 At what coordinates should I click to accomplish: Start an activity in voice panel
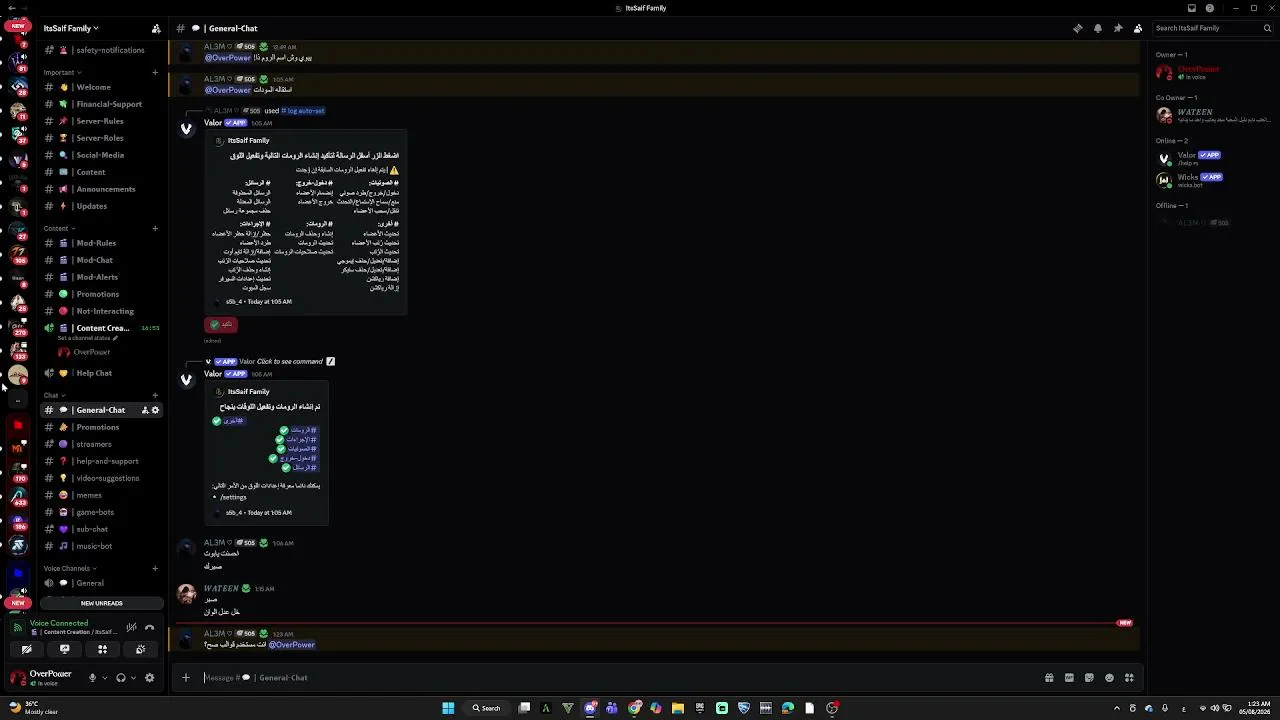click(102, 649)
